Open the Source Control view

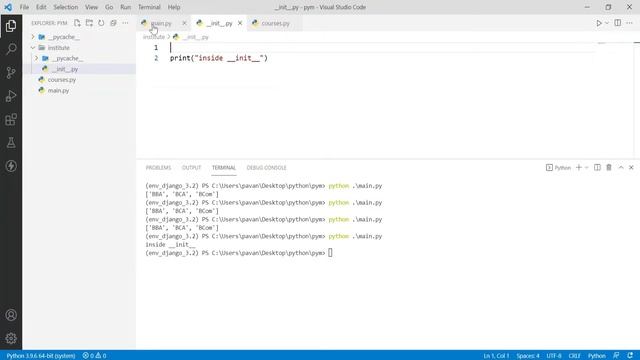[11, 73]
